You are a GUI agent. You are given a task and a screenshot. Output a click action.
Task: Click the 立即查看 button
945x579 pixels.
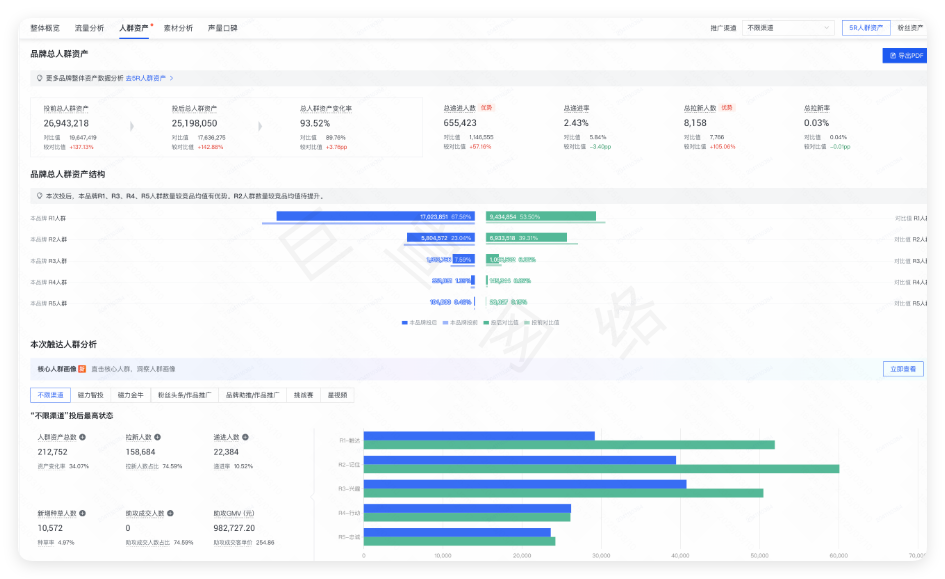click(x=903, y=369)
